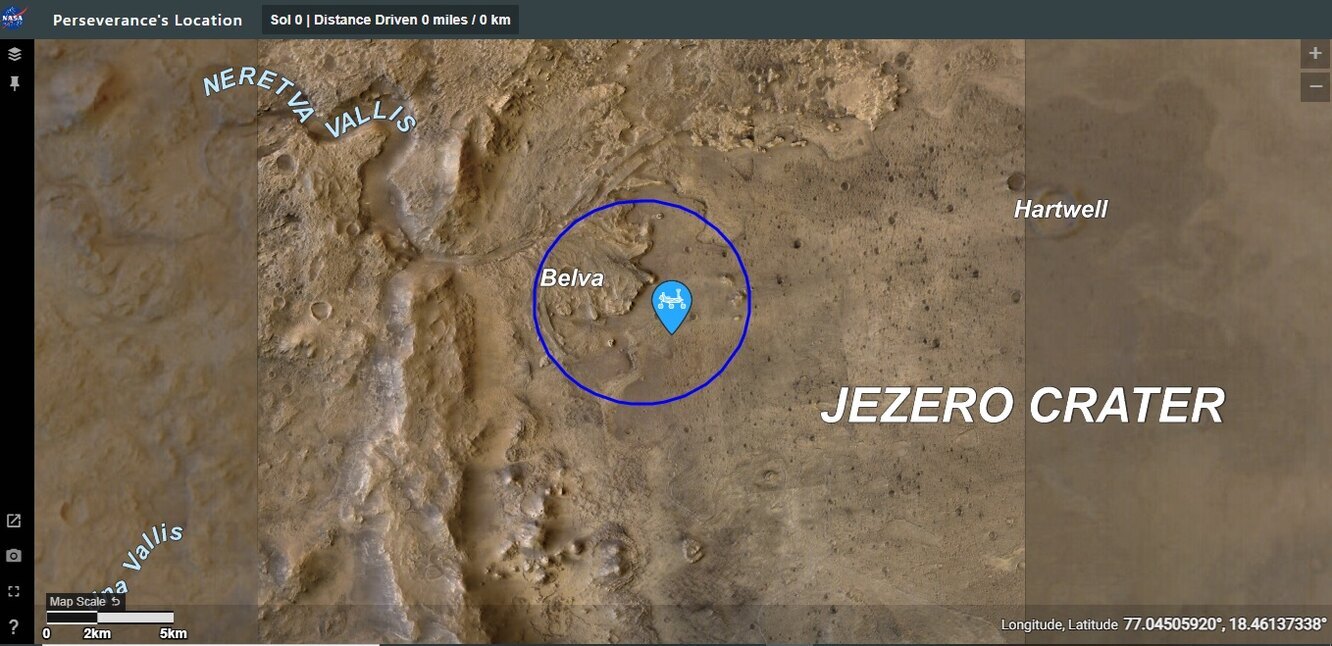Click the JEZERO CRATER label
Viewport: 1332px width, 646px height.
(x=1023, y=407)
